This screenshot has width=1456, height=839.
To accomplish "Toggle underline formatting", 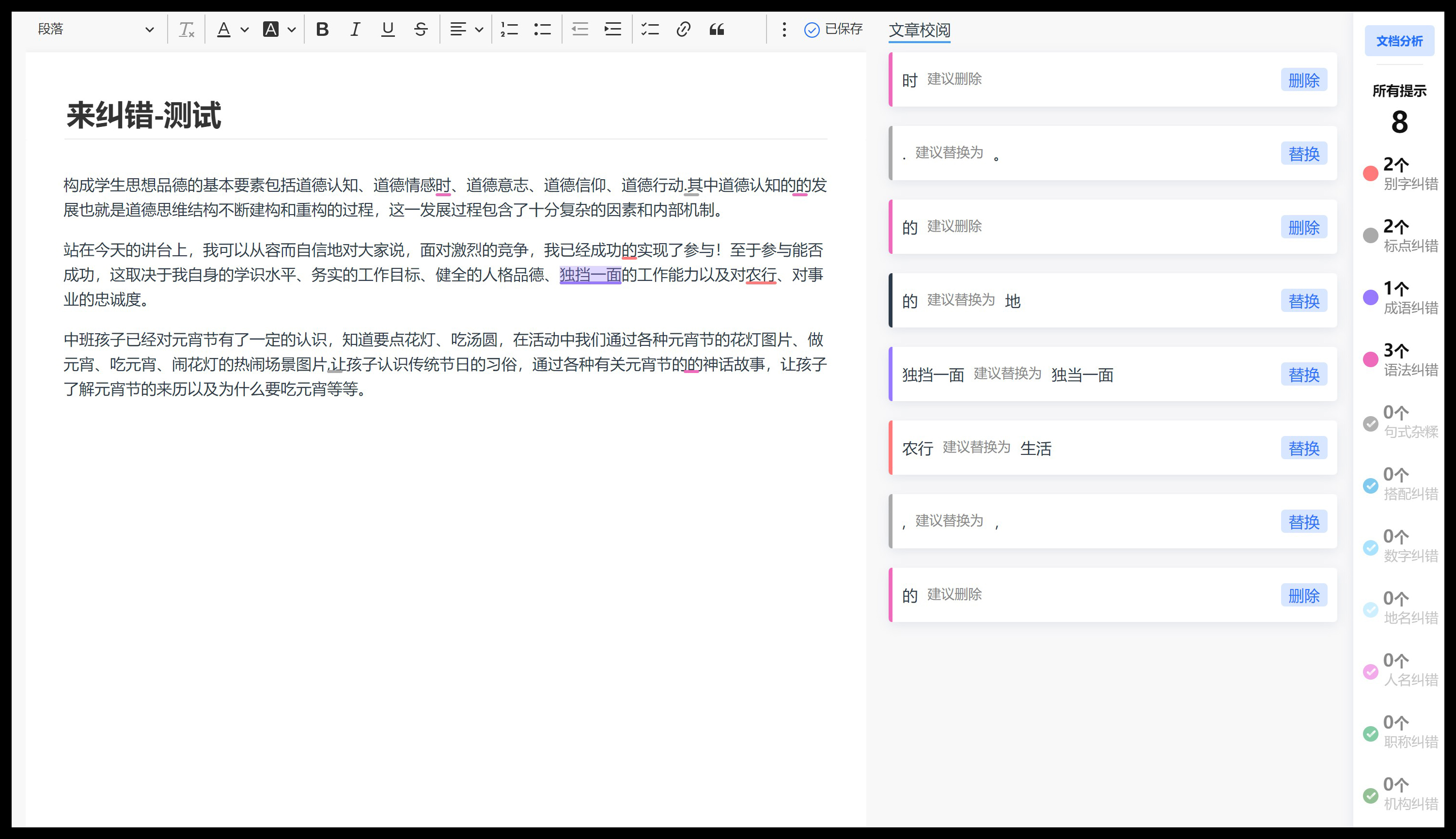I will click(x=388, y=30).
